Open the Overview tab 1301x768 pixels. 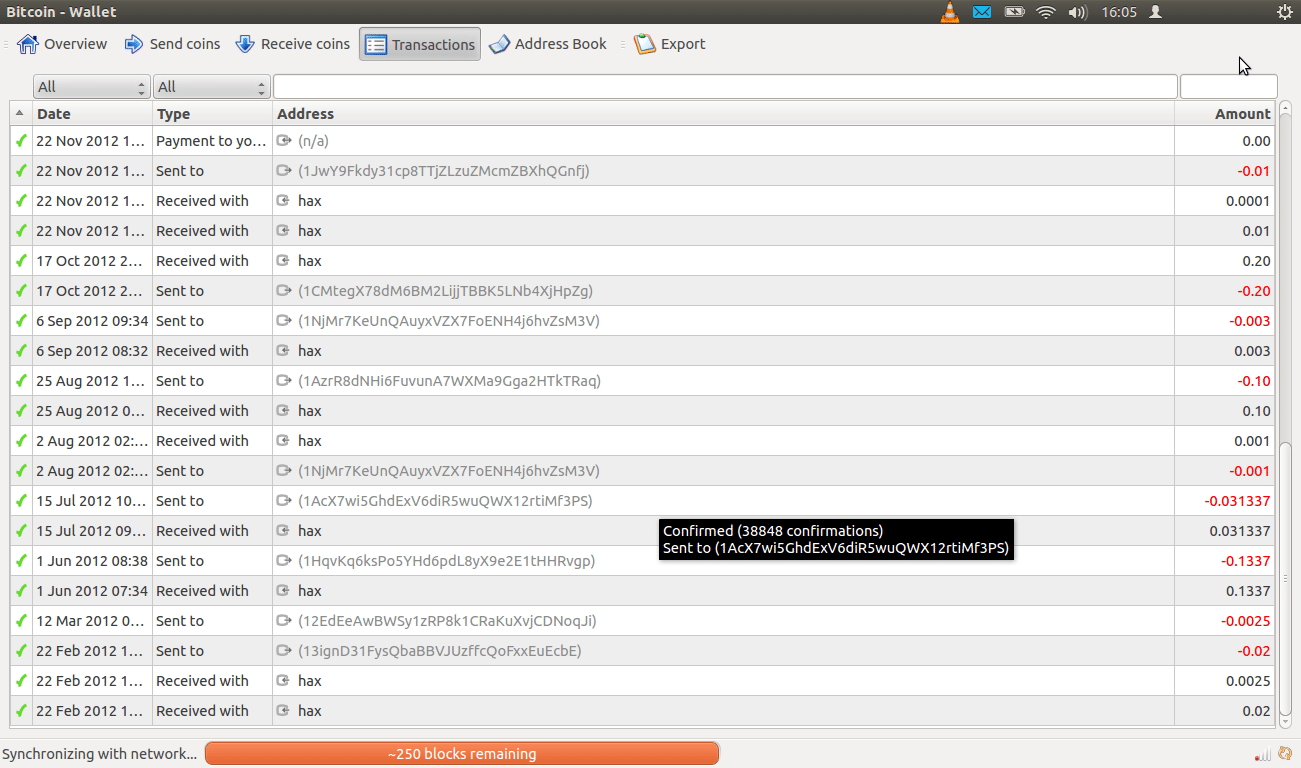[62, 44]
